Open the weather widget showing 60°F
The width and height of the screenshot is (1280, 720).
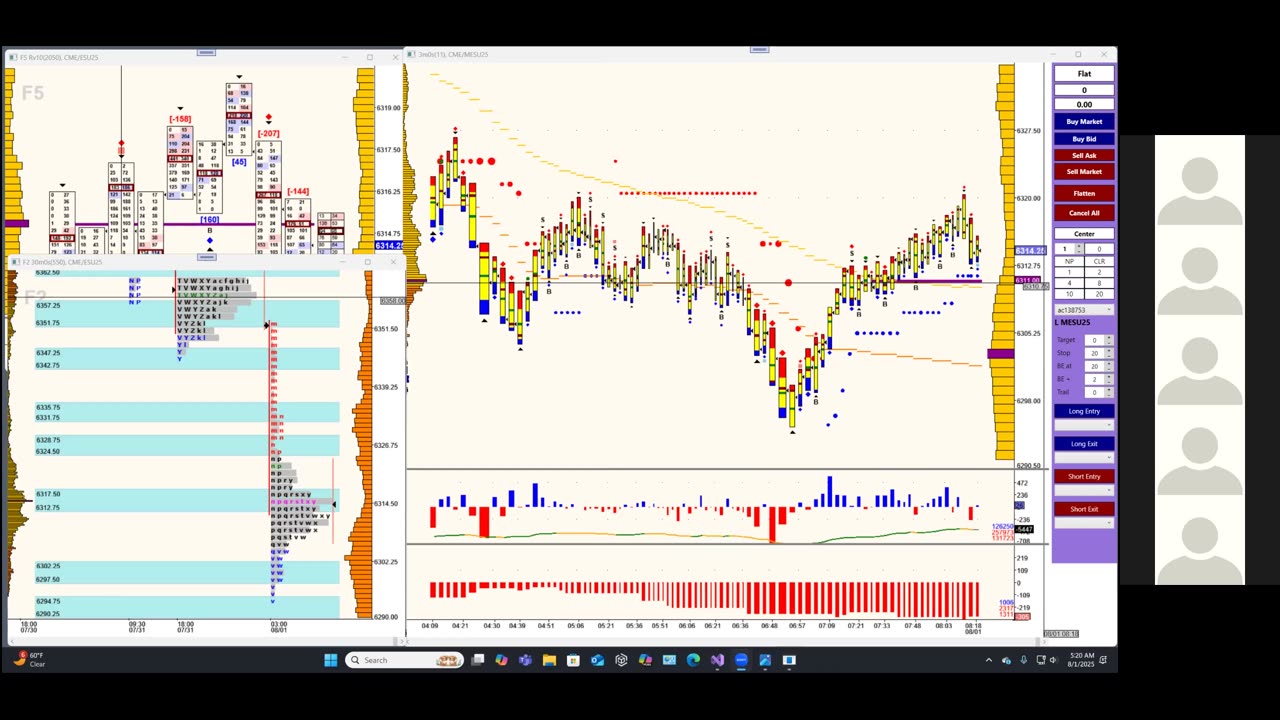[30, 660]
